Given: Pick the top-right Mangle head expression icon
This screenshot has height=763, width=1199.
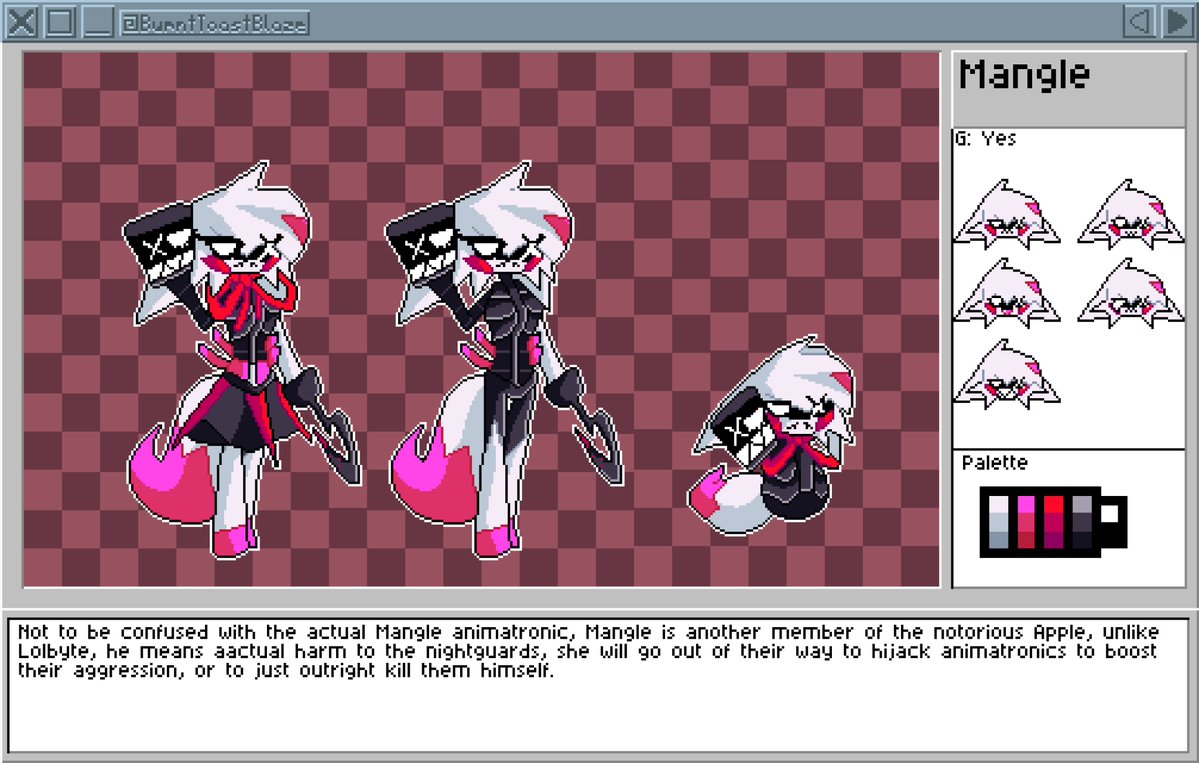Looking at the screenshot, I should [1130, 214].
